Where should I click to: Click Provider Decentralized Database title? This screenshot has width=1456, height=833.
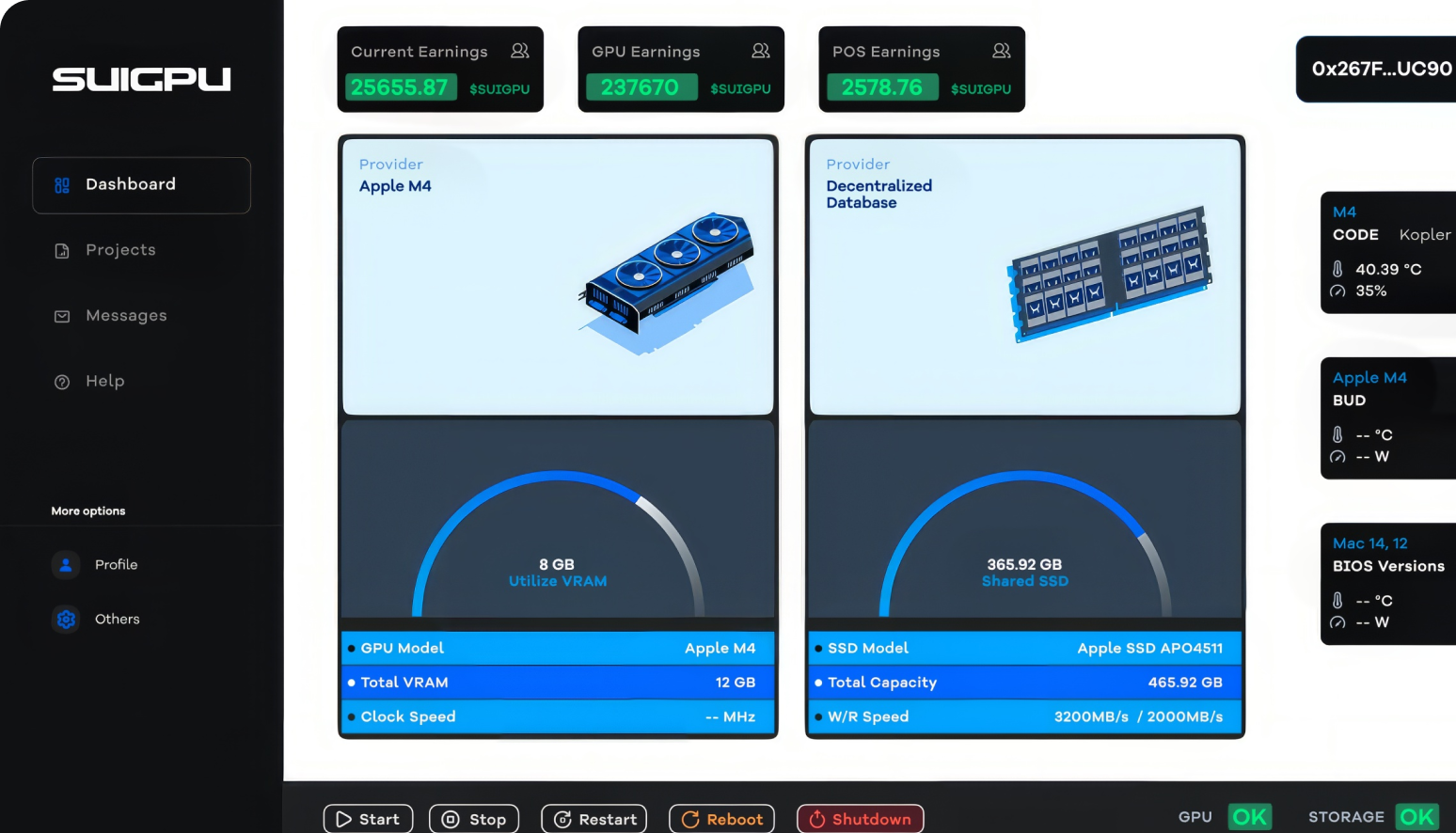(879, 184)
